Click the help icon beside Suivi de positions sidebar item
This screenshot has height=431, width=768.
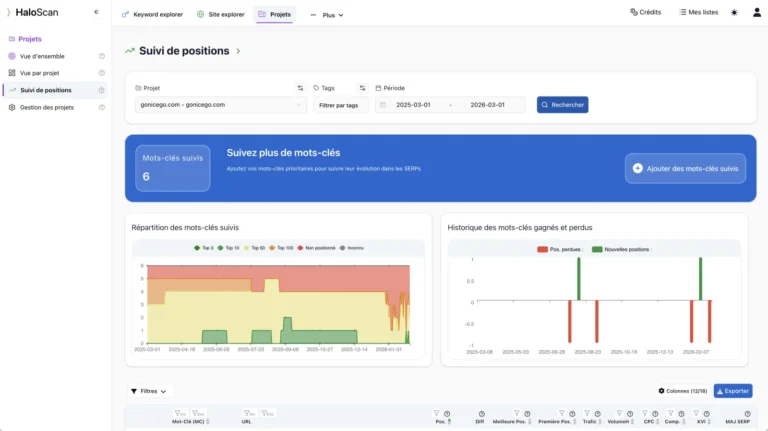tap(101, 90)
